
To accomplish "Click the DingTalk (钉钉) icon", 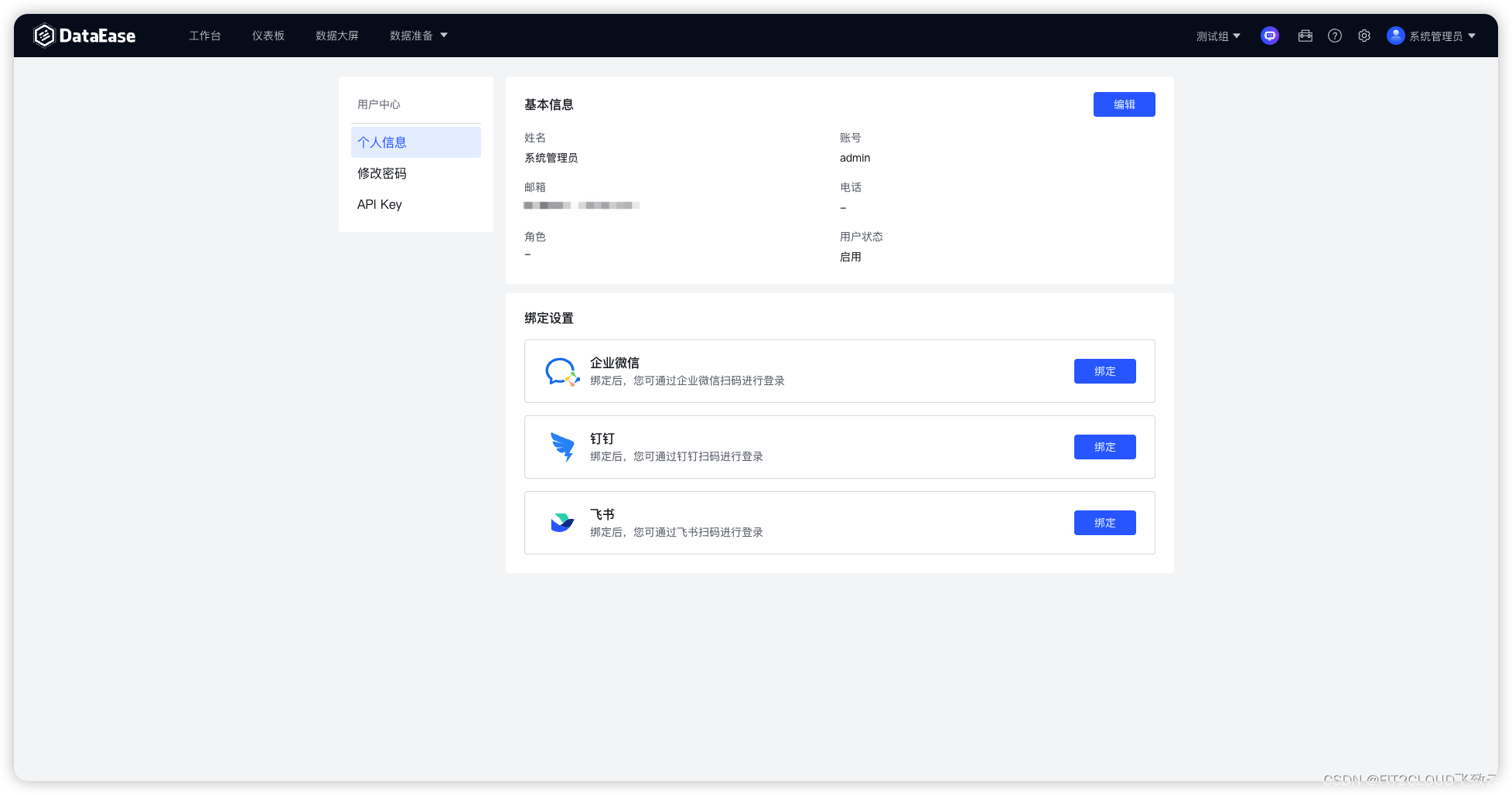I will 562,447.
